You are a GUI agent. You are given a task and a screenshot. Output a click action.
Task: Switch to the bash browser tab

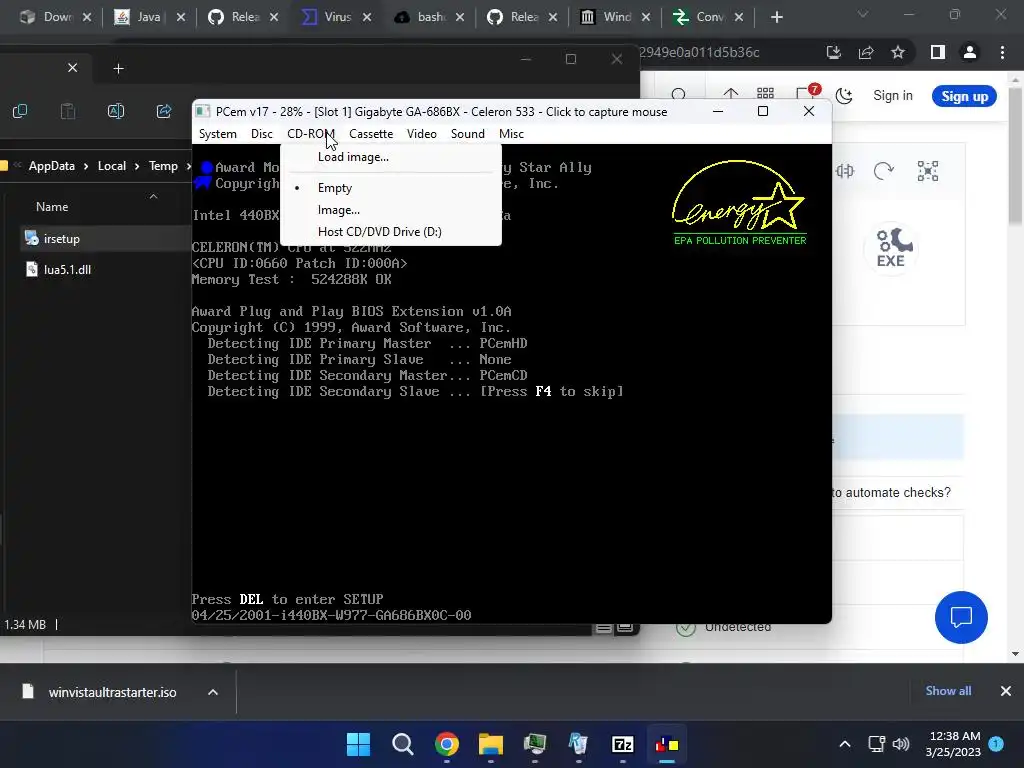430,17
